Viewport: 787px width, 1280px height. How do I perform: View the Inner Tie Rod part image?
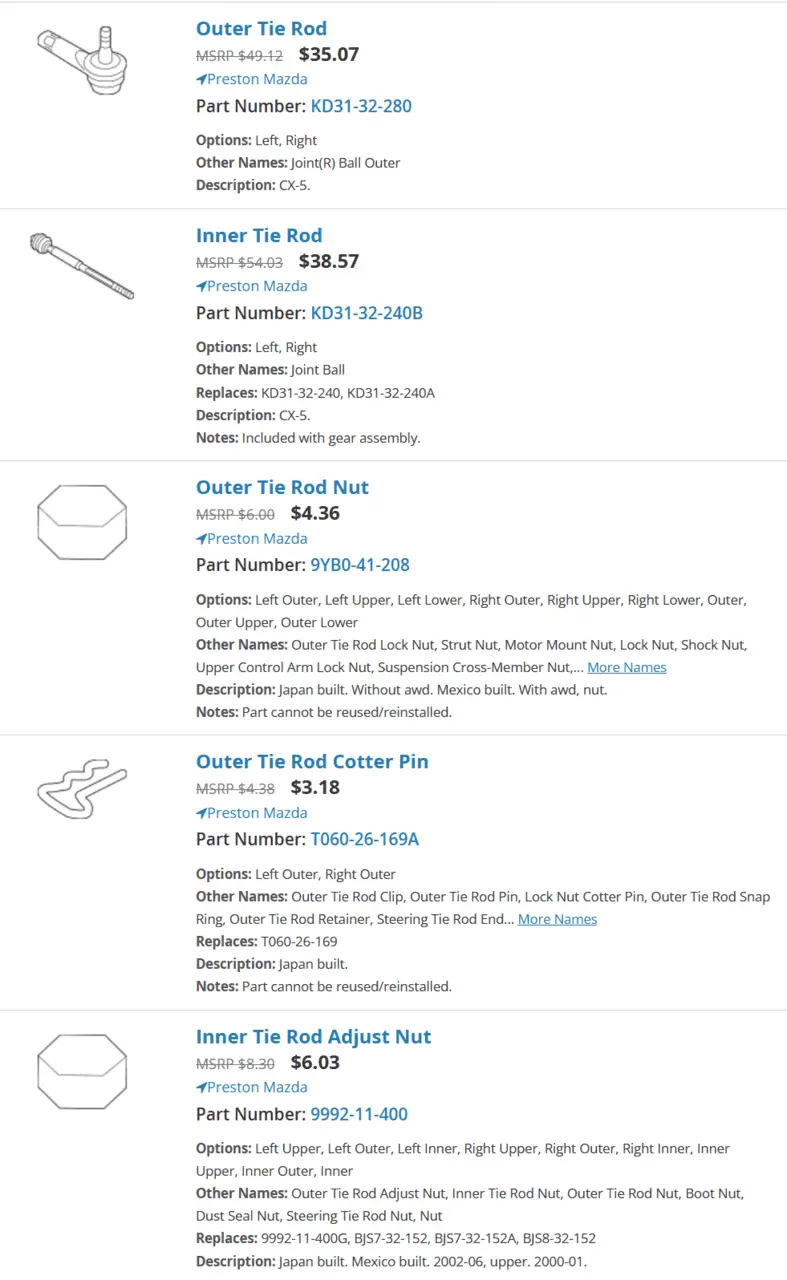[x=82, y=266]
